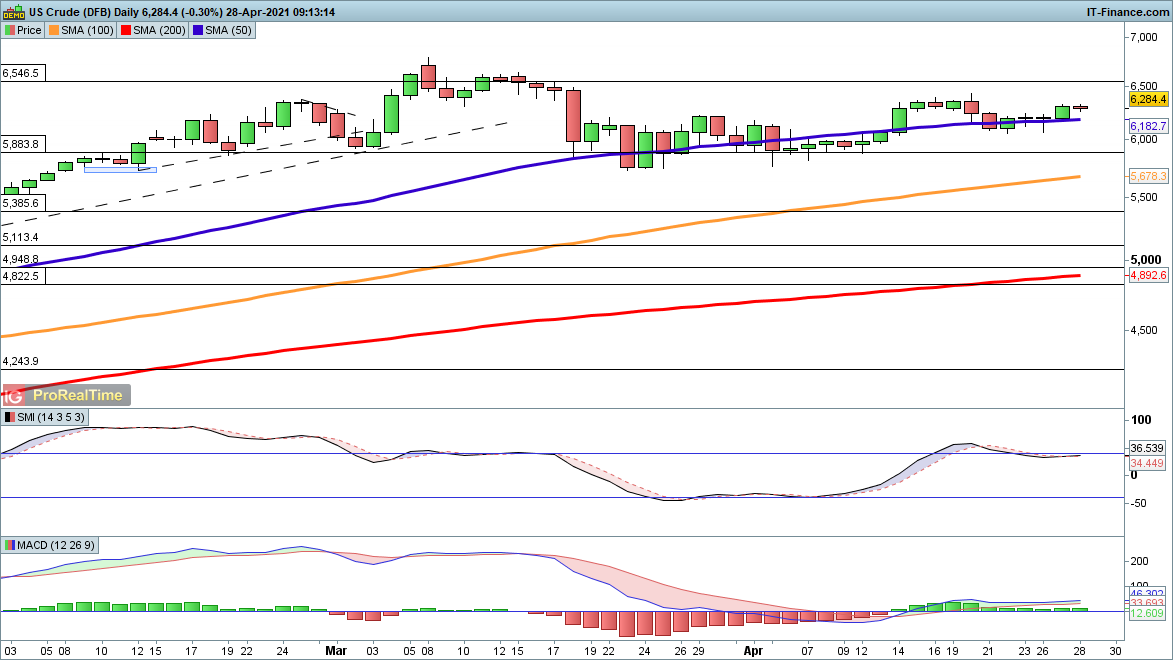Image resolution: width=1173 pixels, height=660 pixels.
Task: Click the SMA 200 value tag 4,892.6
Action: 1148,275
